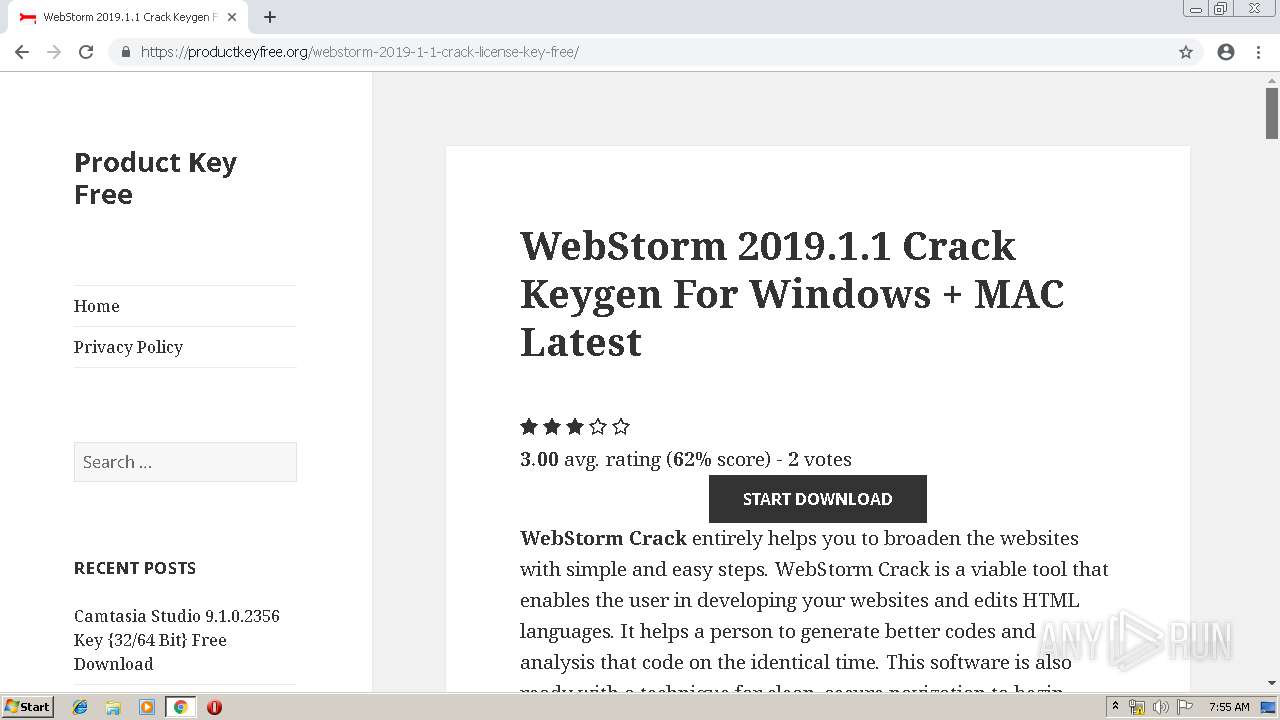Rate the post two stars
Screen dimensions: 1280x720
coord(552,427)
